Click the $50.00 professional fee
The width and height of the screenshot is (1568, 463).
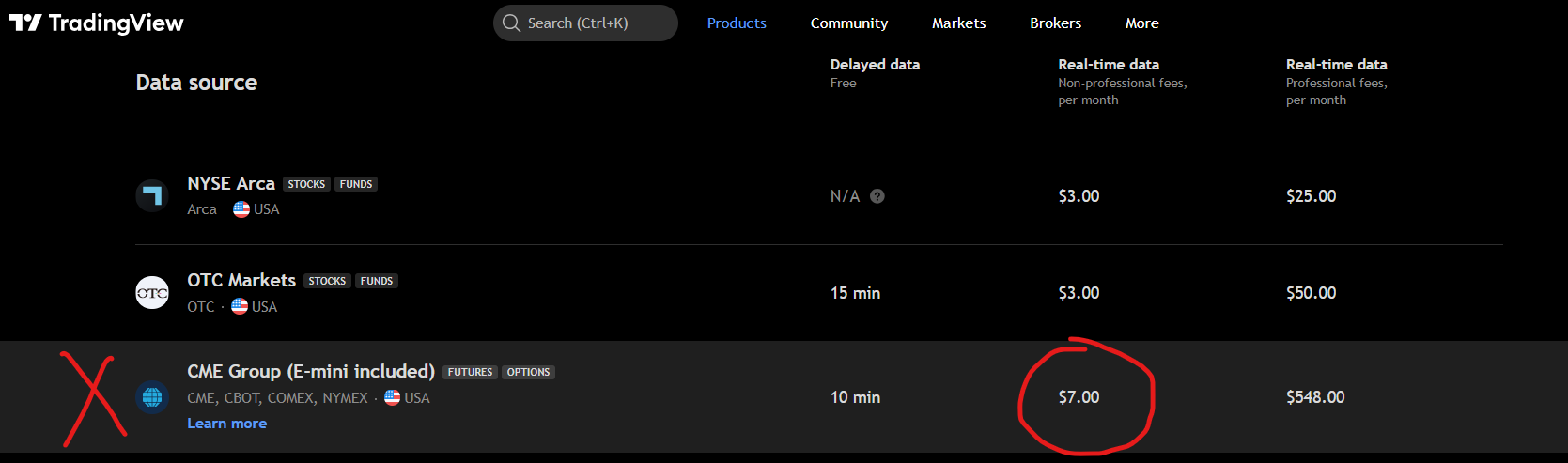(1311, 293)
